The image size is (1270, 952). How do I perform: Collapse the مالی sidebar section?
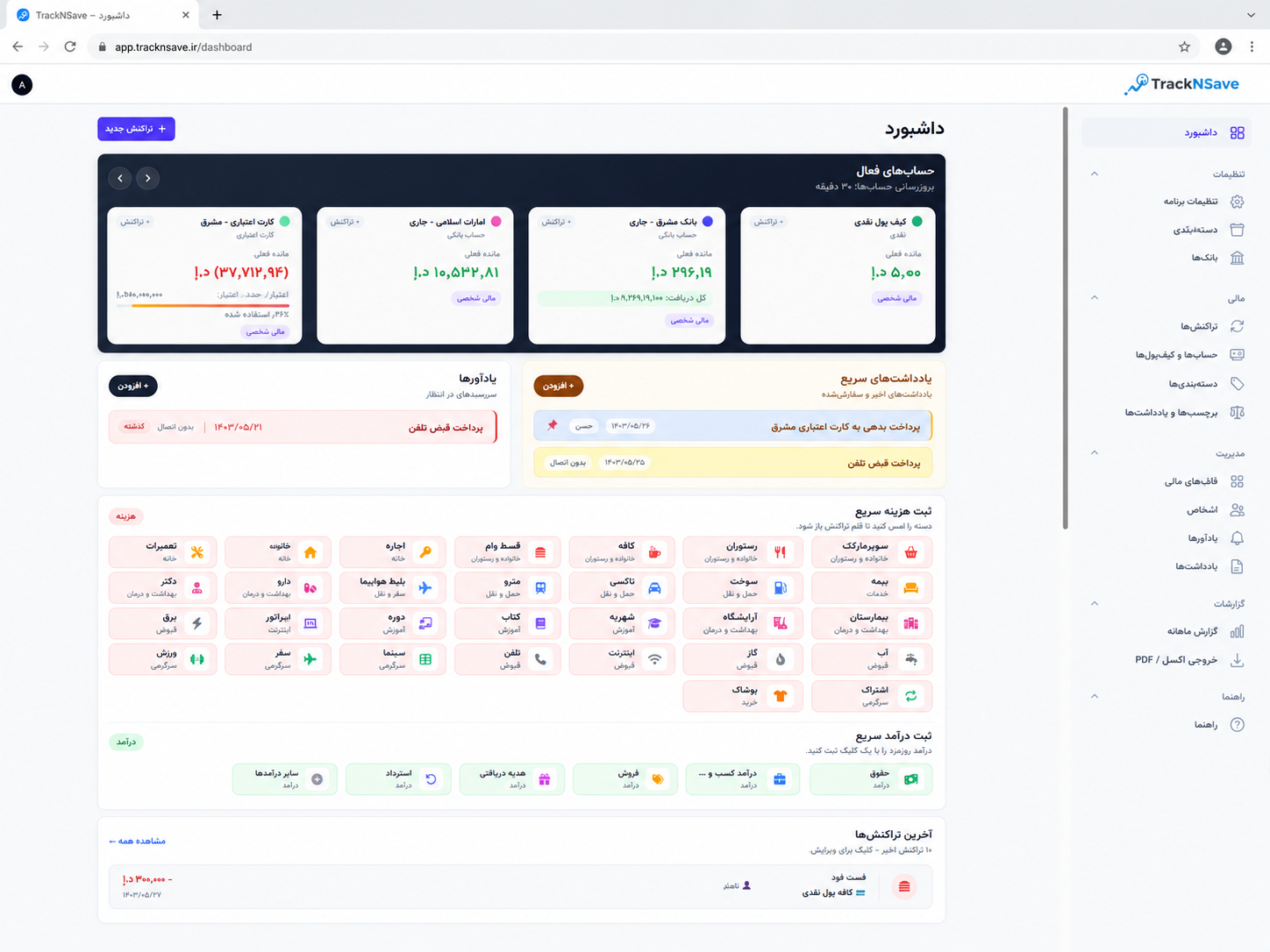pyautogui.click(x=1094, y=298)
